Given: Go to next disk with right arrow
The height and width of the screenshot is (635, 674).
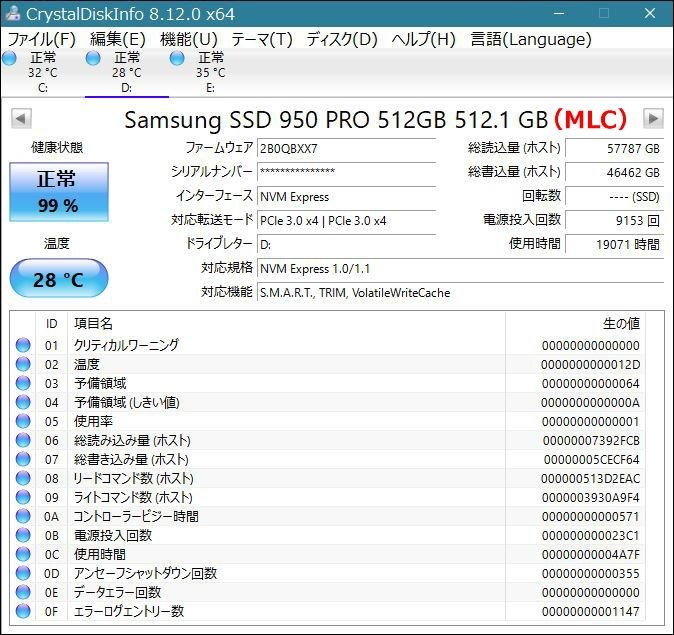Looking at the screenshot, I should pos(653,118).
